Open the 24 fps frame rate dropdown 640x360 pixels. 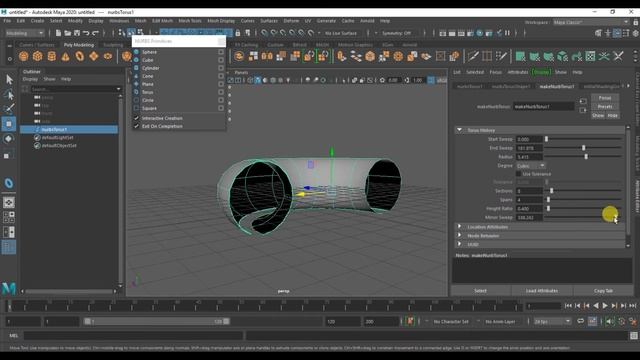point(552,322)
